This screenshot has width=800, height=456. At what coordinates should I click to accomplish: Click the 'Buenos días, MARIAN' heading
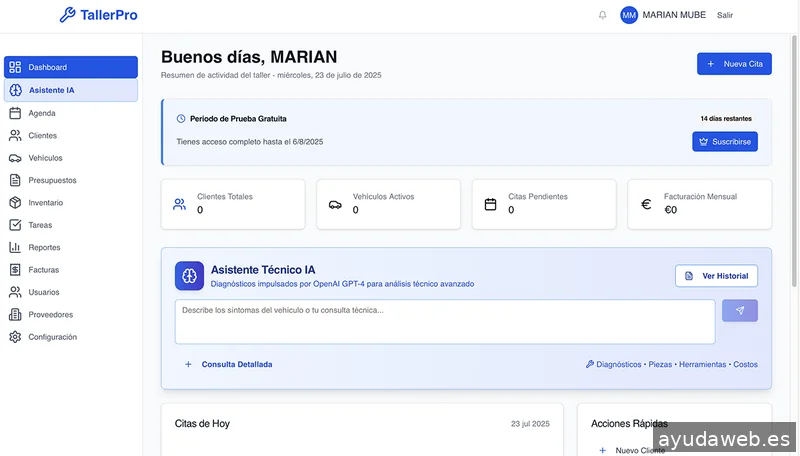coord(249,57)
